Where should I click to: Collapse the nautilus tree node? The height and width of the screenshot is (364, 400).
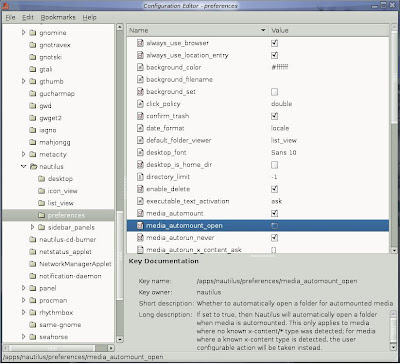[23, 166]
